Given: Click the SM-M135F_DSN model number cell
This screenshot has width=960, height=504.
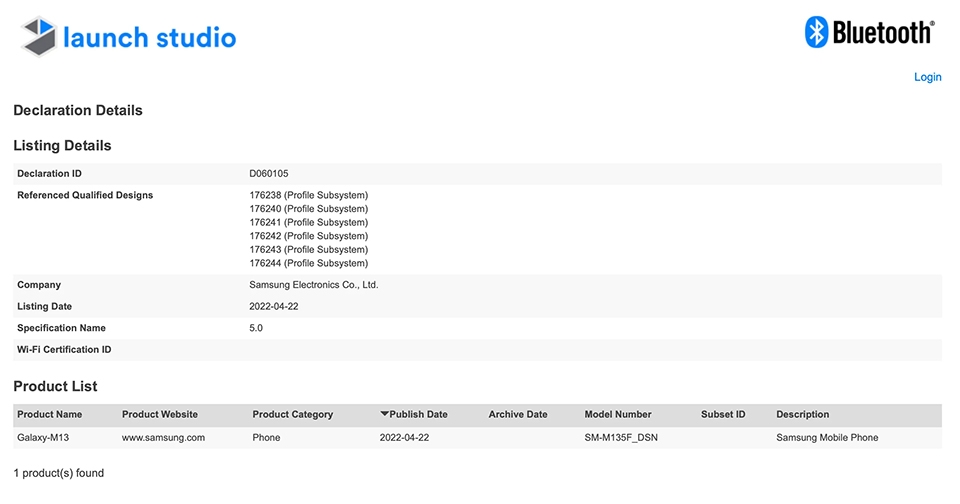Looking at the screenshot, I should 621,437.
